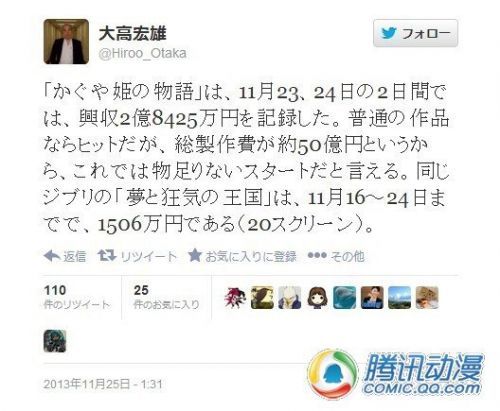Open second avatar with dark hair on yellow
Viewport: 500px width, 411px height.
(262, 297)
